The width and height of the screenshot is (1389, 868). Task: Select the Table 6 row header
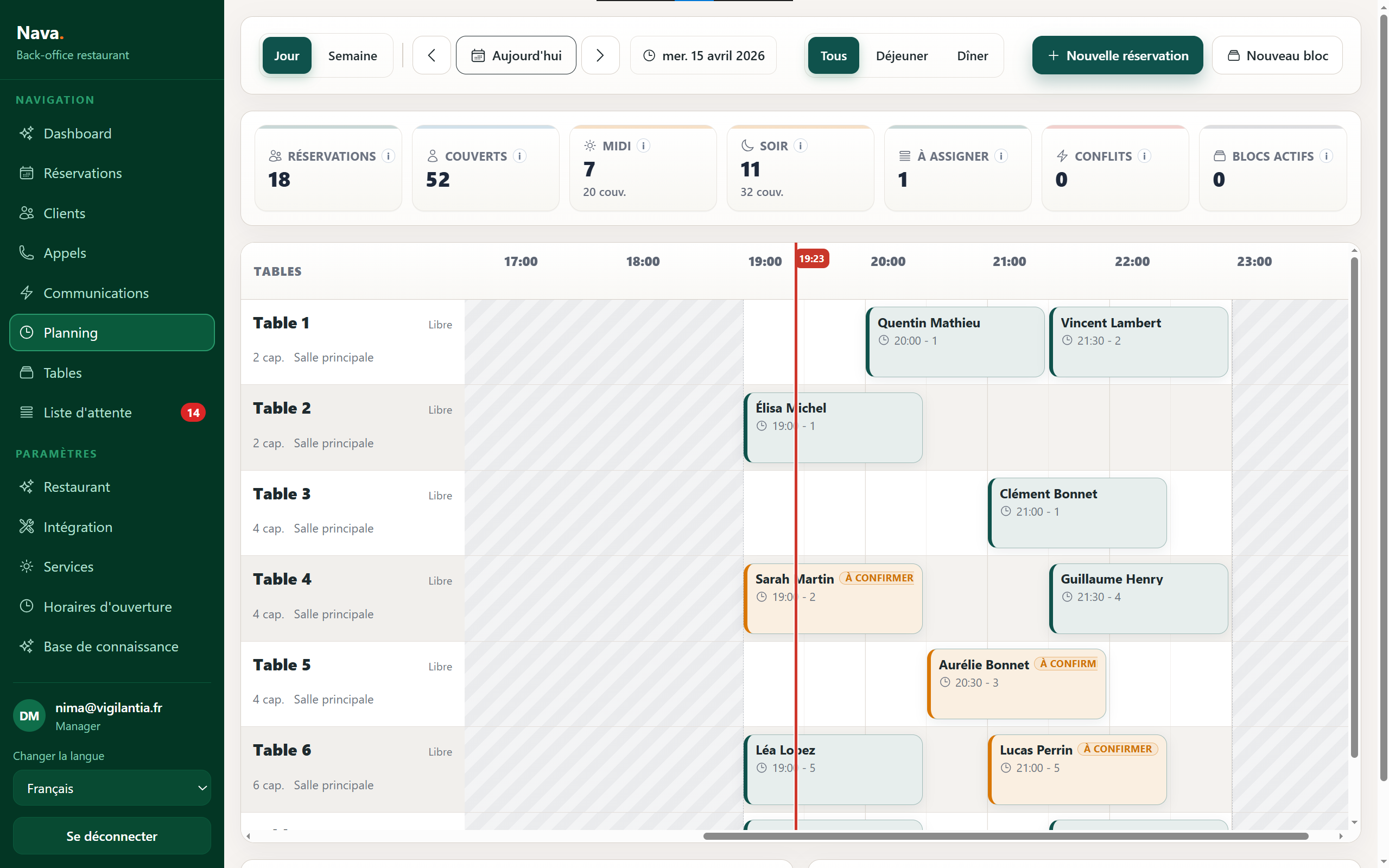click(x=352, y=769)
